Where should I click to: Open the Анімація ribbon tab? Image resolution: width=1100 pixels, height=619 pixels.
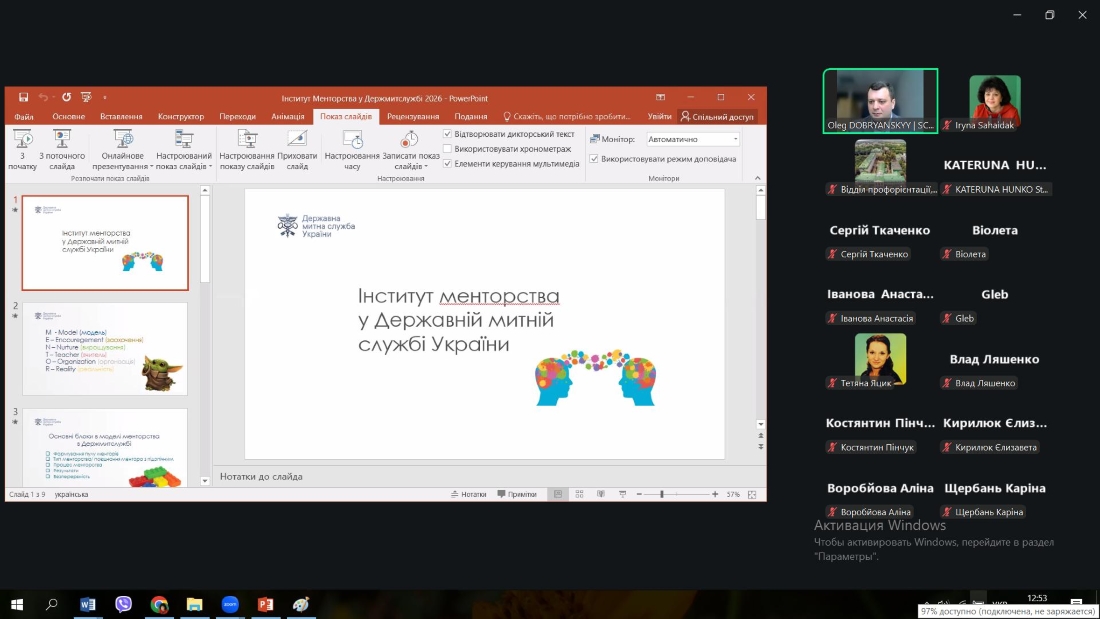pos(287,117)
